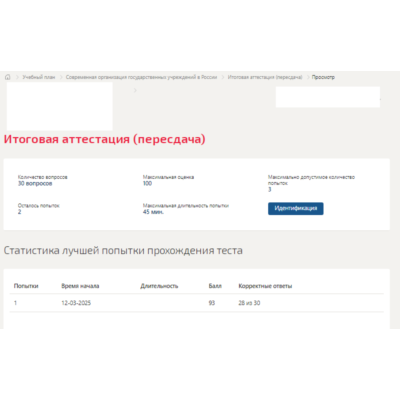Click the Длительность column header
400x400 pixels.
(x=159, y=286)
